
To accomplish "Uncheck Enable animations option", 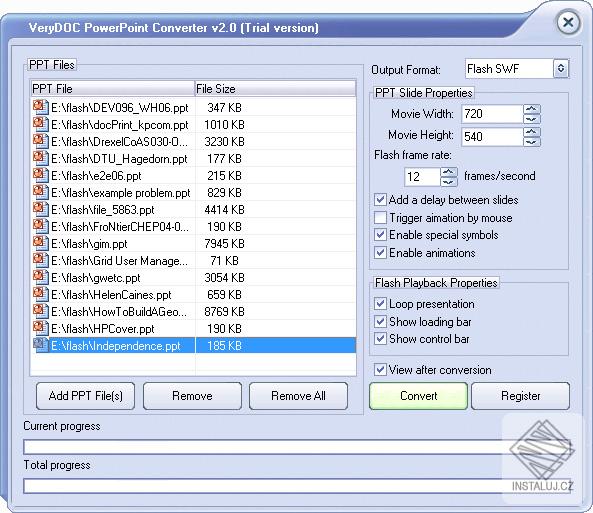I will pos(380,253).
